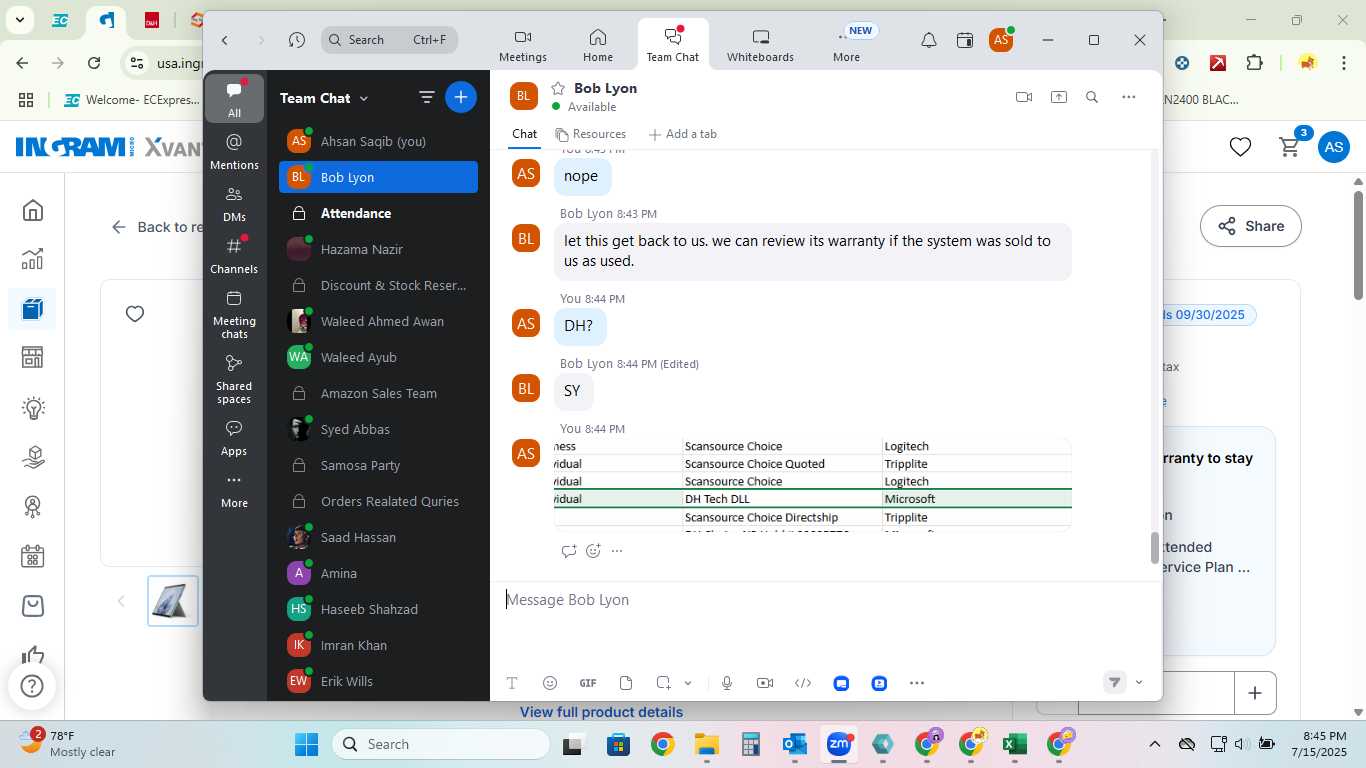
Task: Open Waleed Ayub chat
Action: pos(378,357)
